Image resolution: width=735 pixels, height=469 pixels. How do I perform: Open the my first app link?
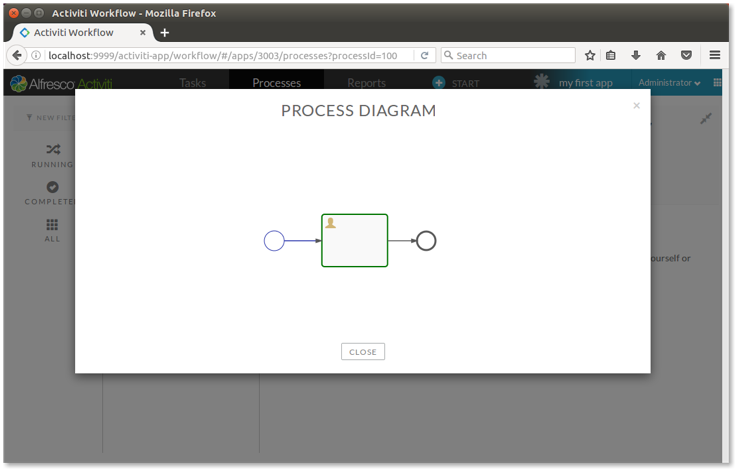tap(585, 83)
